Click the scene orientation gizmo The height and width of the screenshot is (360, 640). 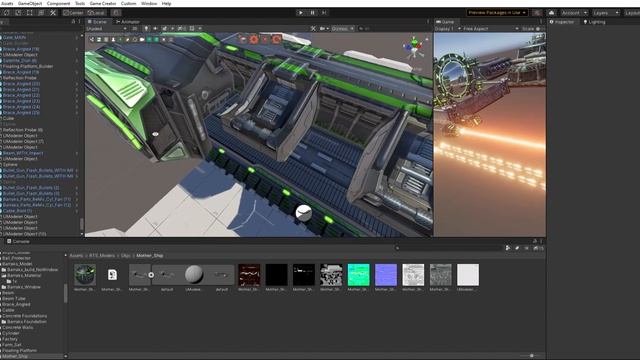pyautogui.click(x=414, y=47)
